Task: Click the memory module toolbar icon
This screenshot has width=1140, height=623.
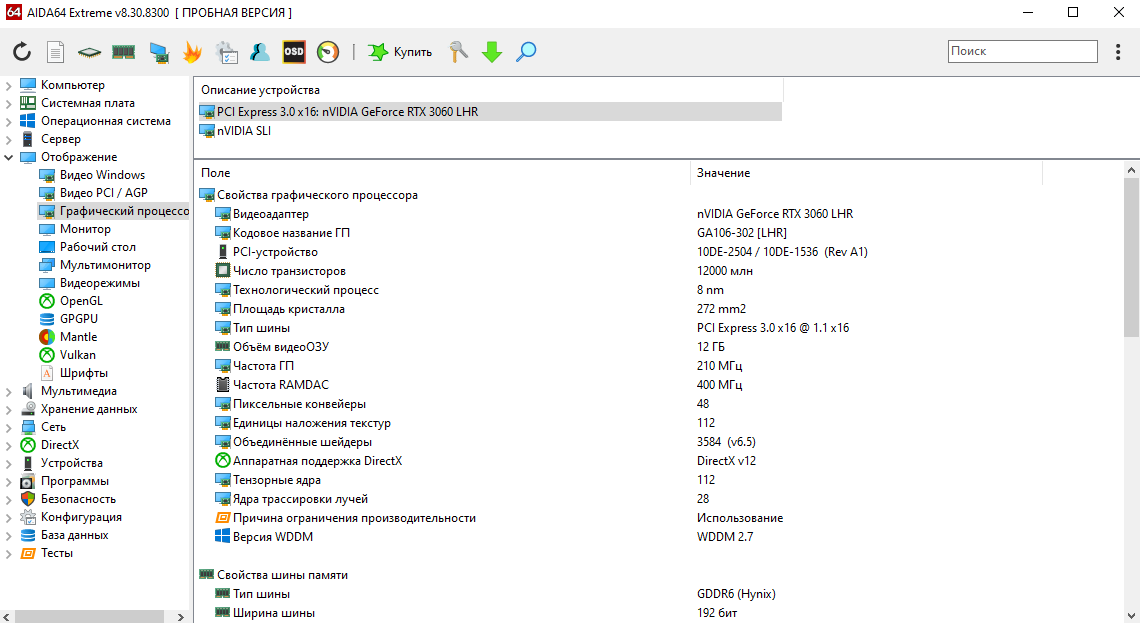Action: (124, 52)
